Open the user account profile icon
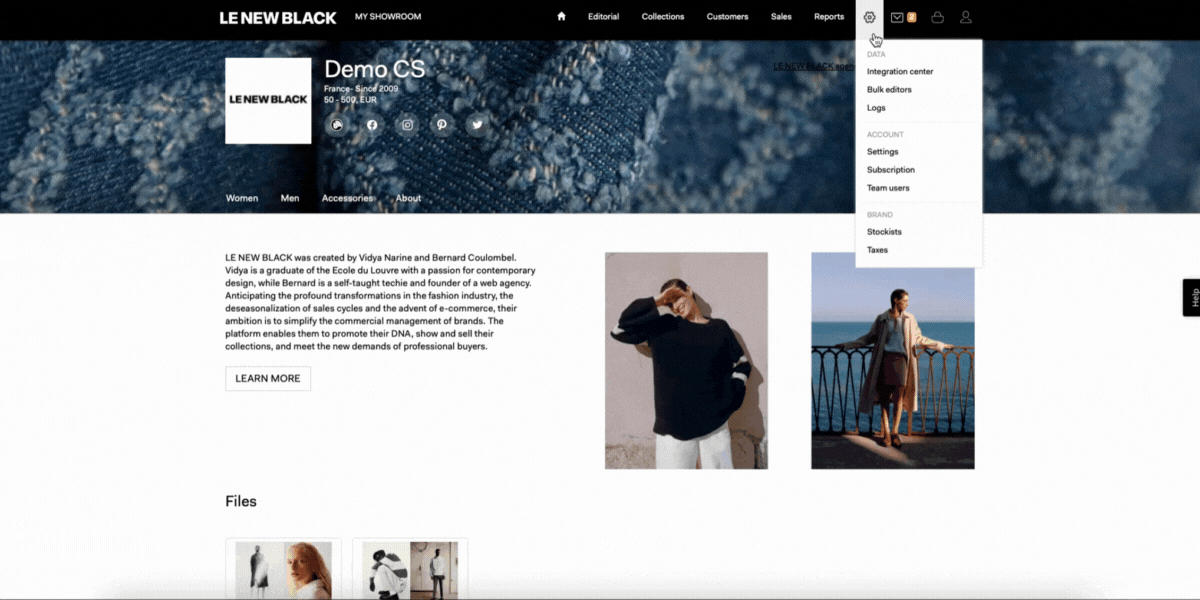The image size is (1200, 600). click(x=965, y=17)
